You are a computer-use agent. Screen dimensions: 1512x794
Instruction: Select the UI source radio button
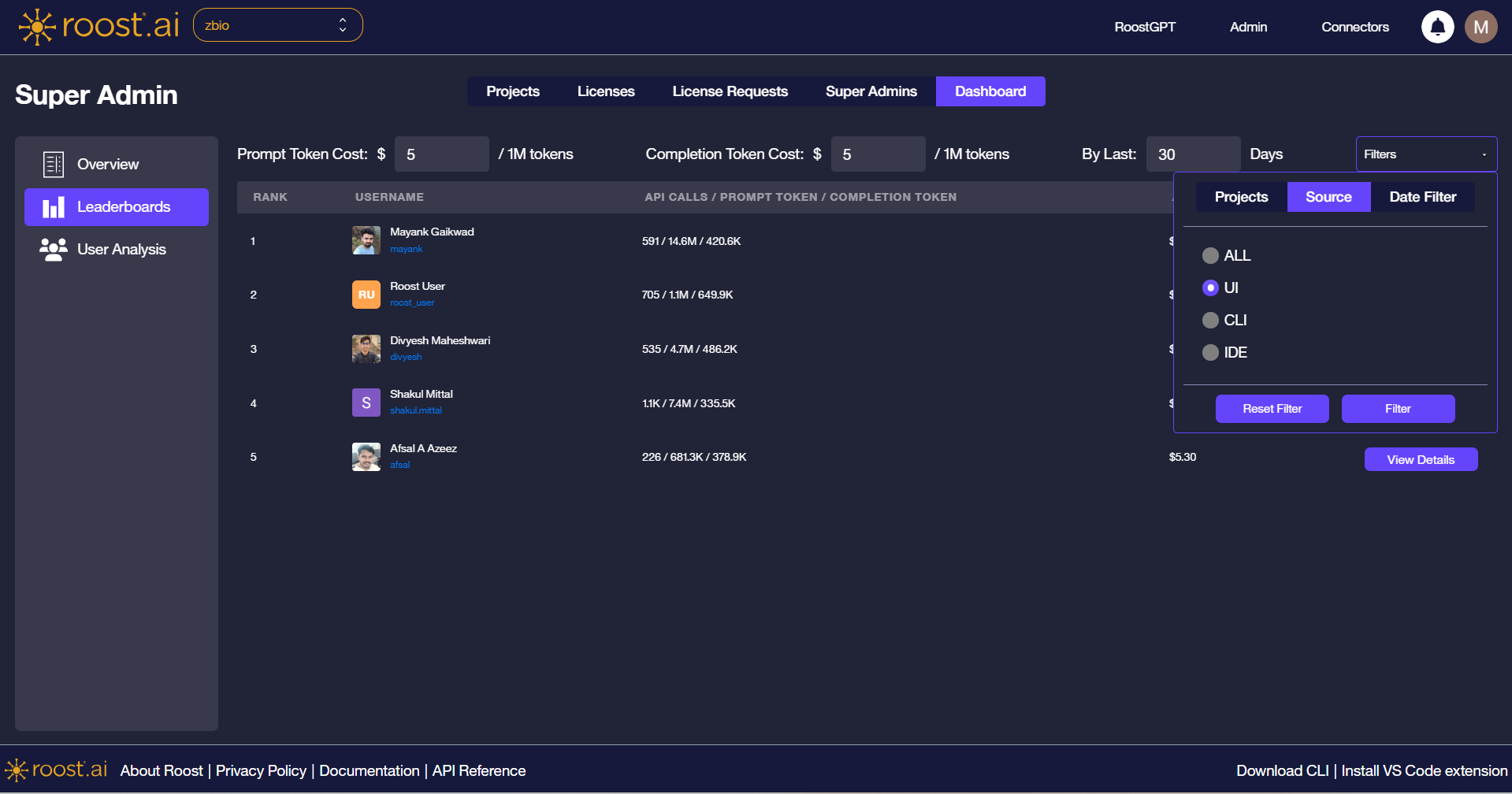1210,288
